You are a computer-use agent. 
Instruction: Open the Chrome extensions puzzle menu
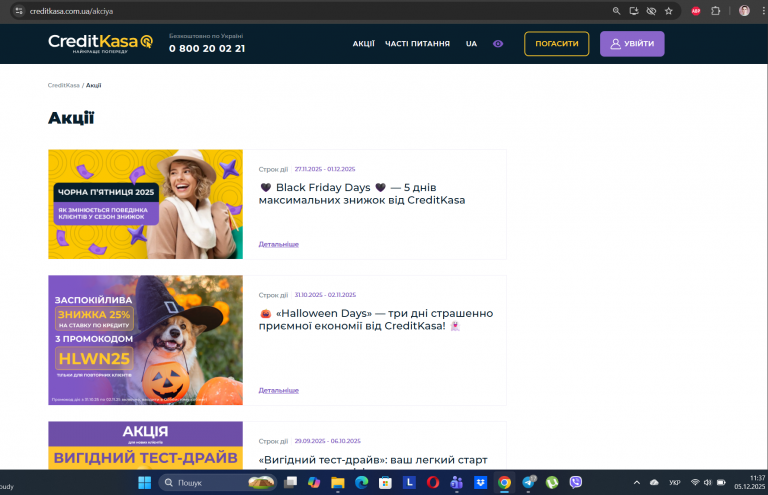point(715,11)
